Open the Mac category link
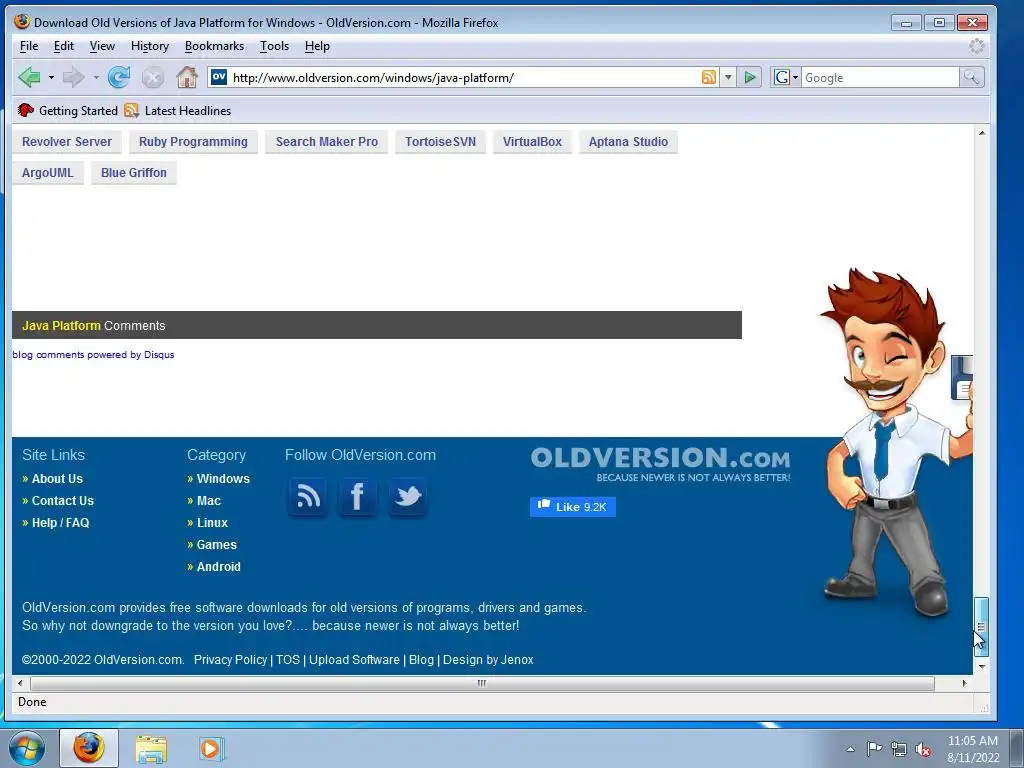The height and width of the screenshot is (768, 1024). pyautogui.click(x=209, y=501)
